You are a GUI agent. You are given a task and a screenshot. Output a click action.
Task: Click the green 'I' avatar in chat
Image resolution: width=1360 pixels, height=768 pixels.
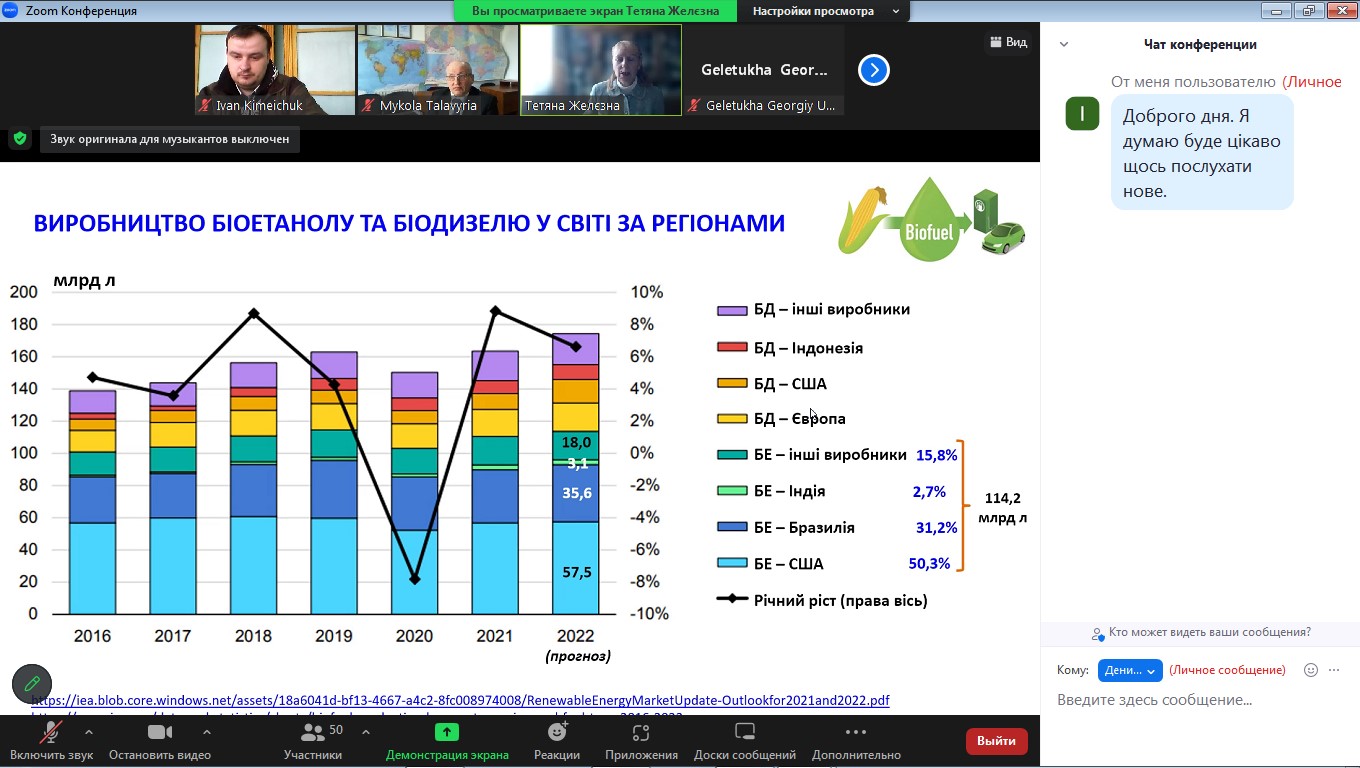pos(1082,114)
